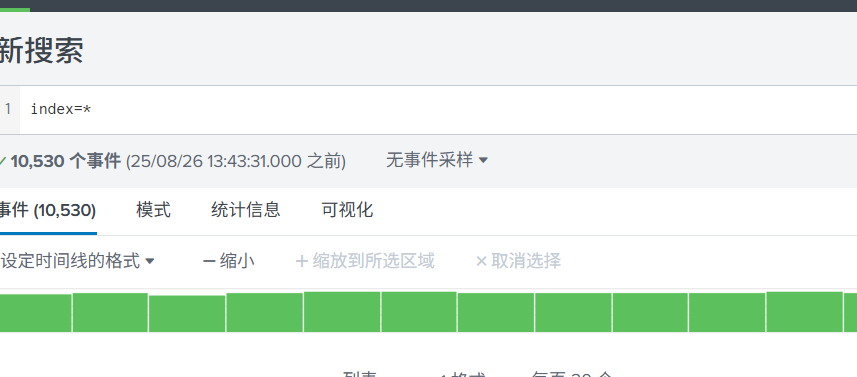Click the green checkmark job status icon
Screen dimensions: 857x377
click(3, 161)
